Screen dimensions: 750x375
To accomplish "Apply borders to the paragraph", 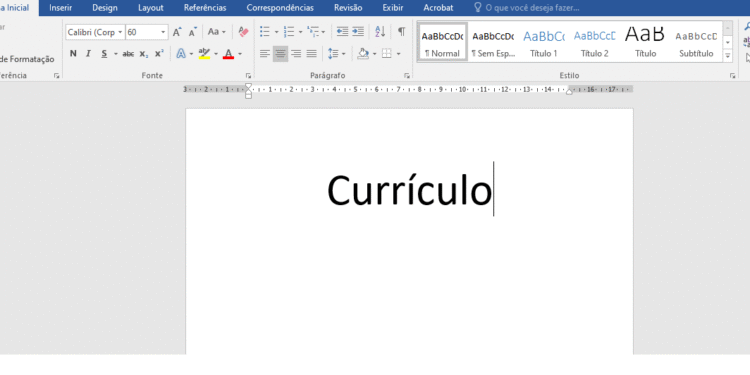I will 386,54.
